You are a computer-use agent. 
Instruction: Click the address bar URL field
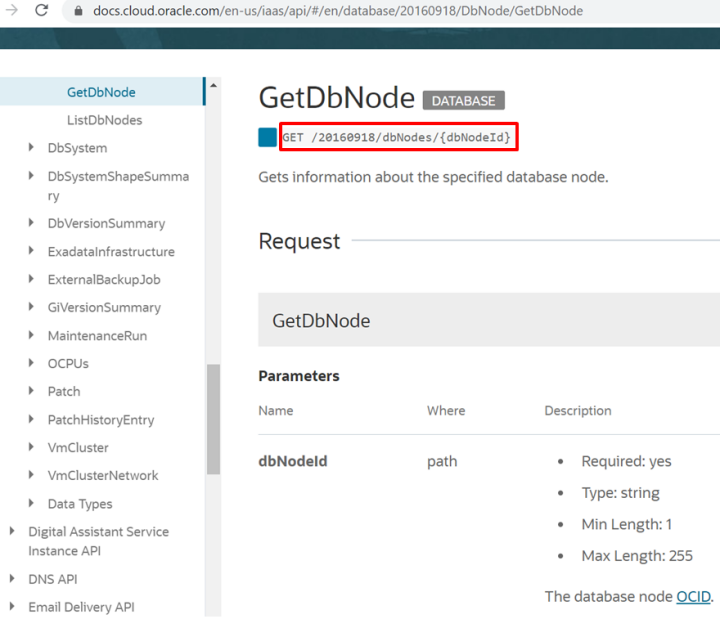pos(340,11)
